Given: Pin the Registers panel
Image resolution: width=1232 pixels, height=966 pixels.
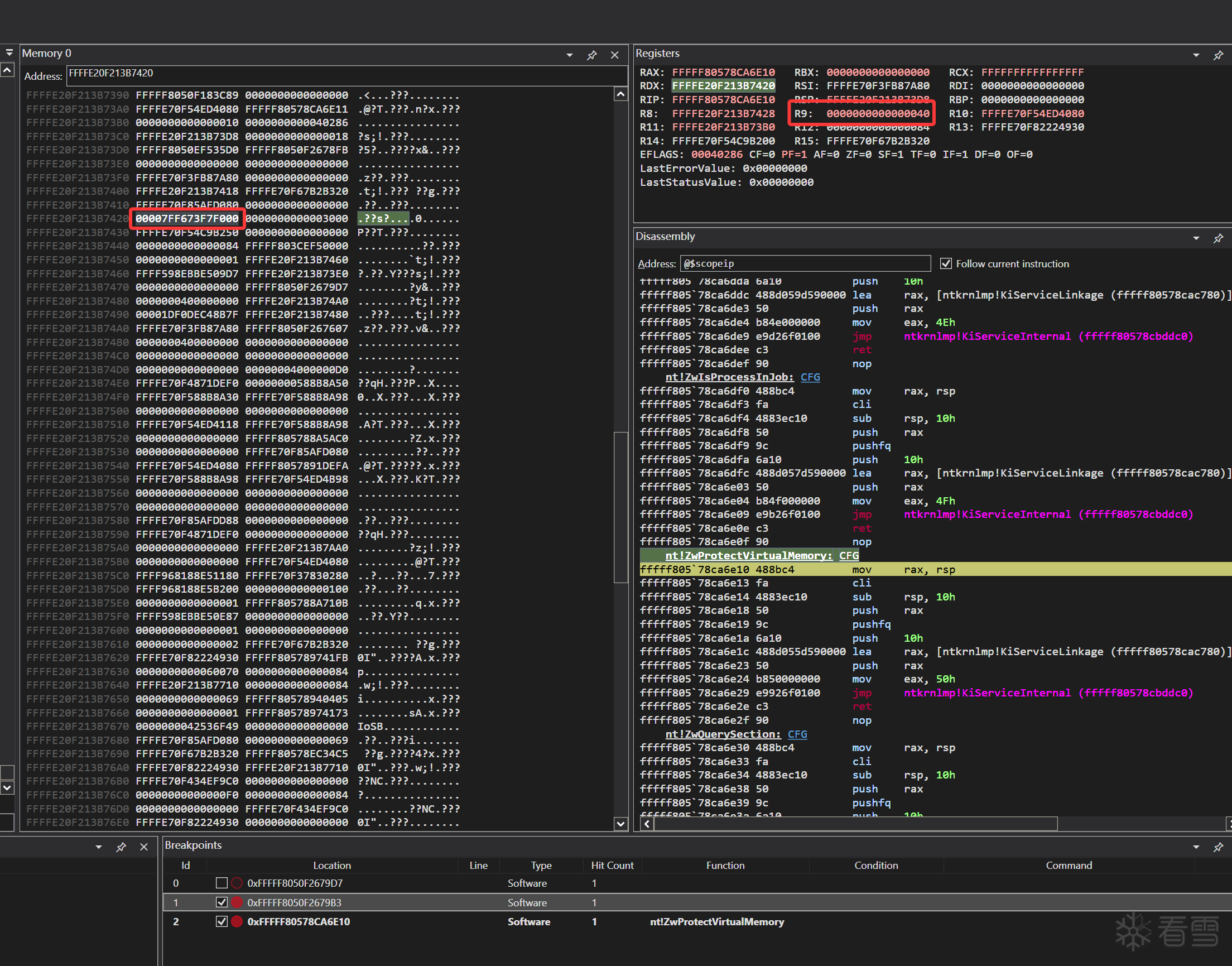Looking at the screenshot, I should [1218, 55].
